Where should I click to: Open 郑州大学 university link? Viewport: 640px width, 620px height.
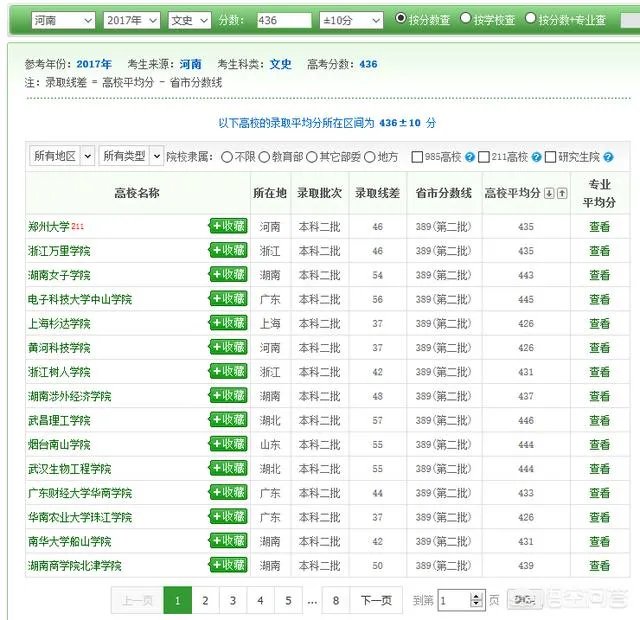pos(49,226)
